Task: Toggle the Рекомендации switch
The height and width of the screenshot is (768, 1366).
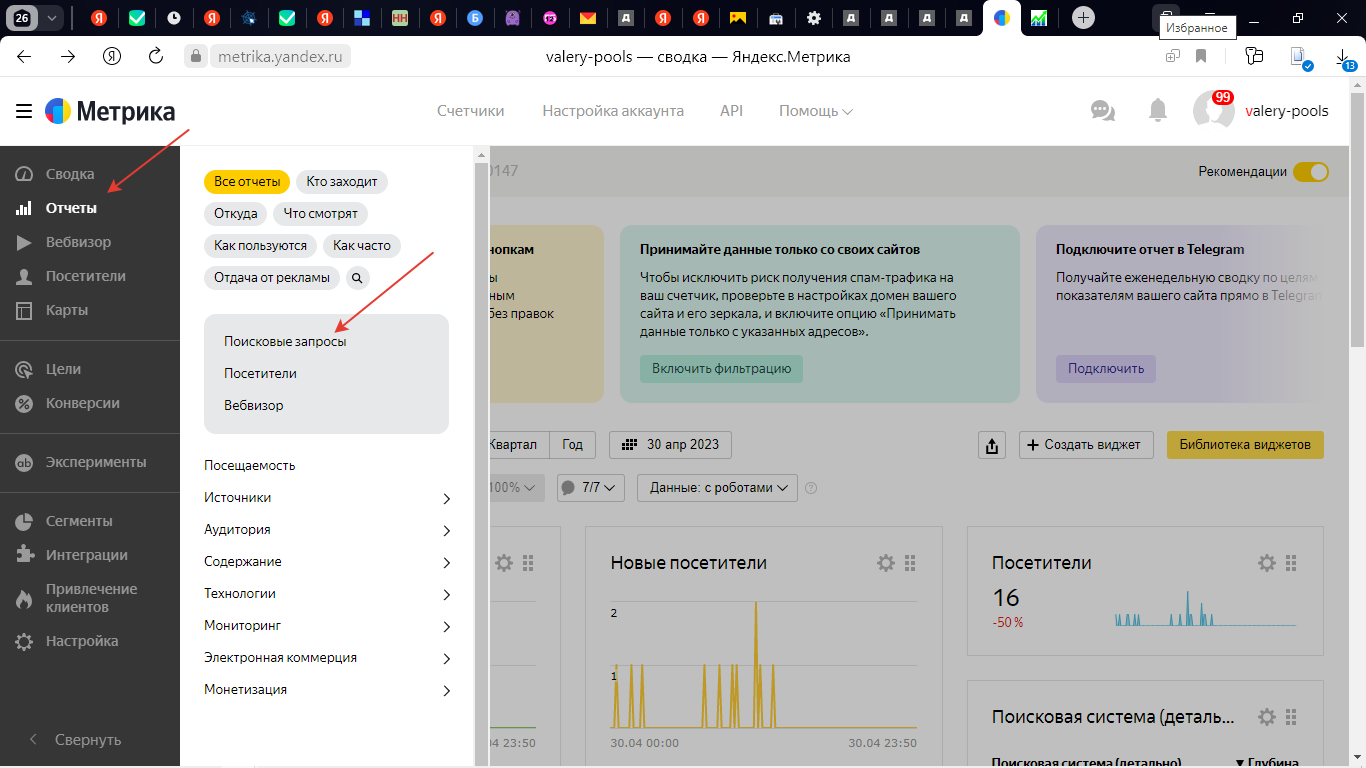Action: coord(1310,172)
